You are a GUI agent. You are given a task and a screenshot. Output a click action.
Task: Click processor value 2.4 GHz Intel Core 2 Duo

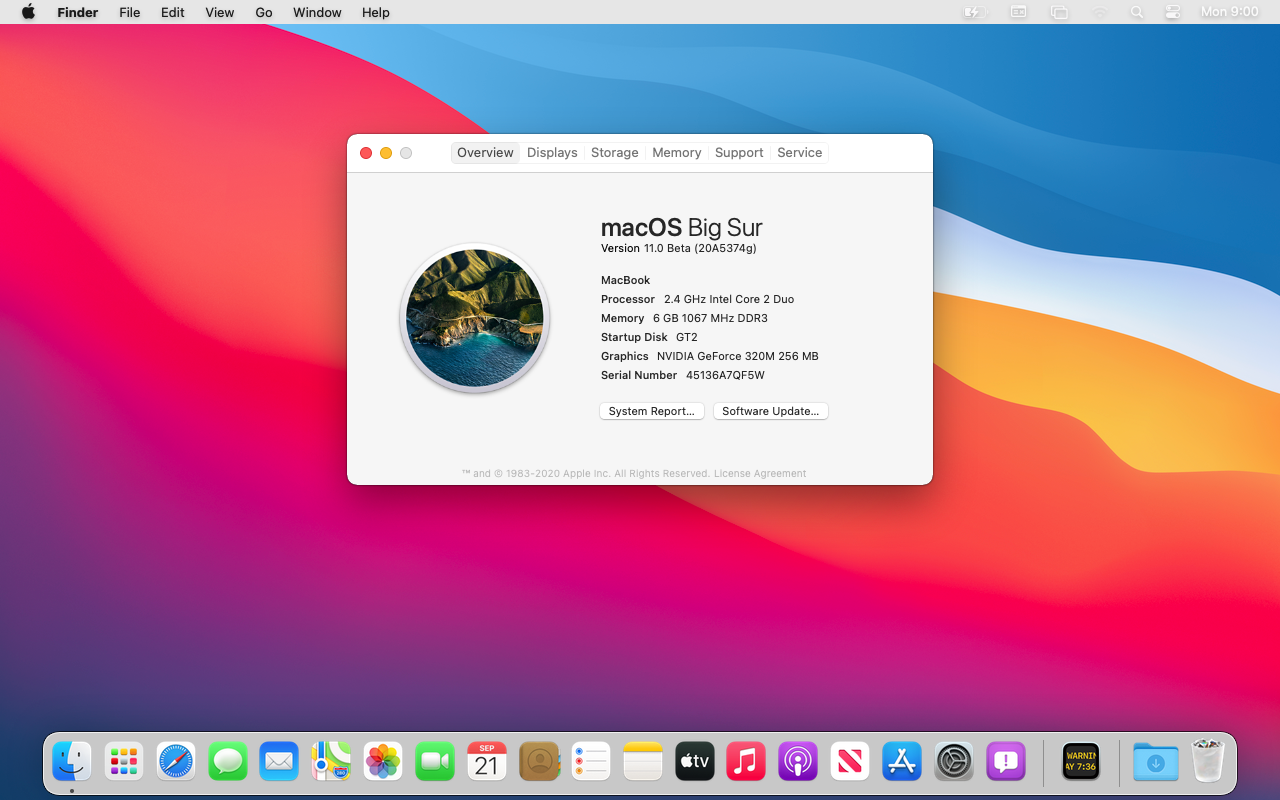pos(729,299)
